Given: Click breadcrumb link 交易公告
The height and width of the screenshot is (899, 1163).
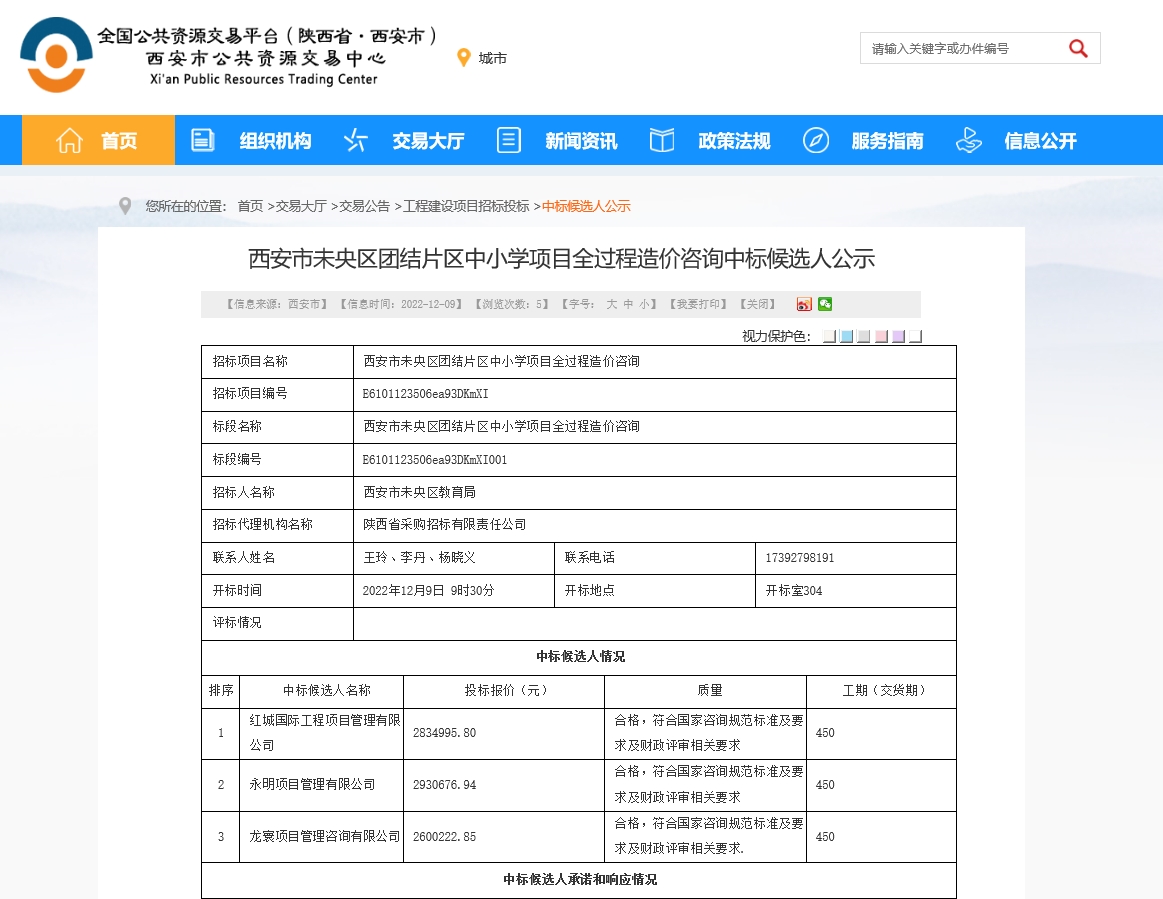Looking at the screenshot, I should click(364, 206).
